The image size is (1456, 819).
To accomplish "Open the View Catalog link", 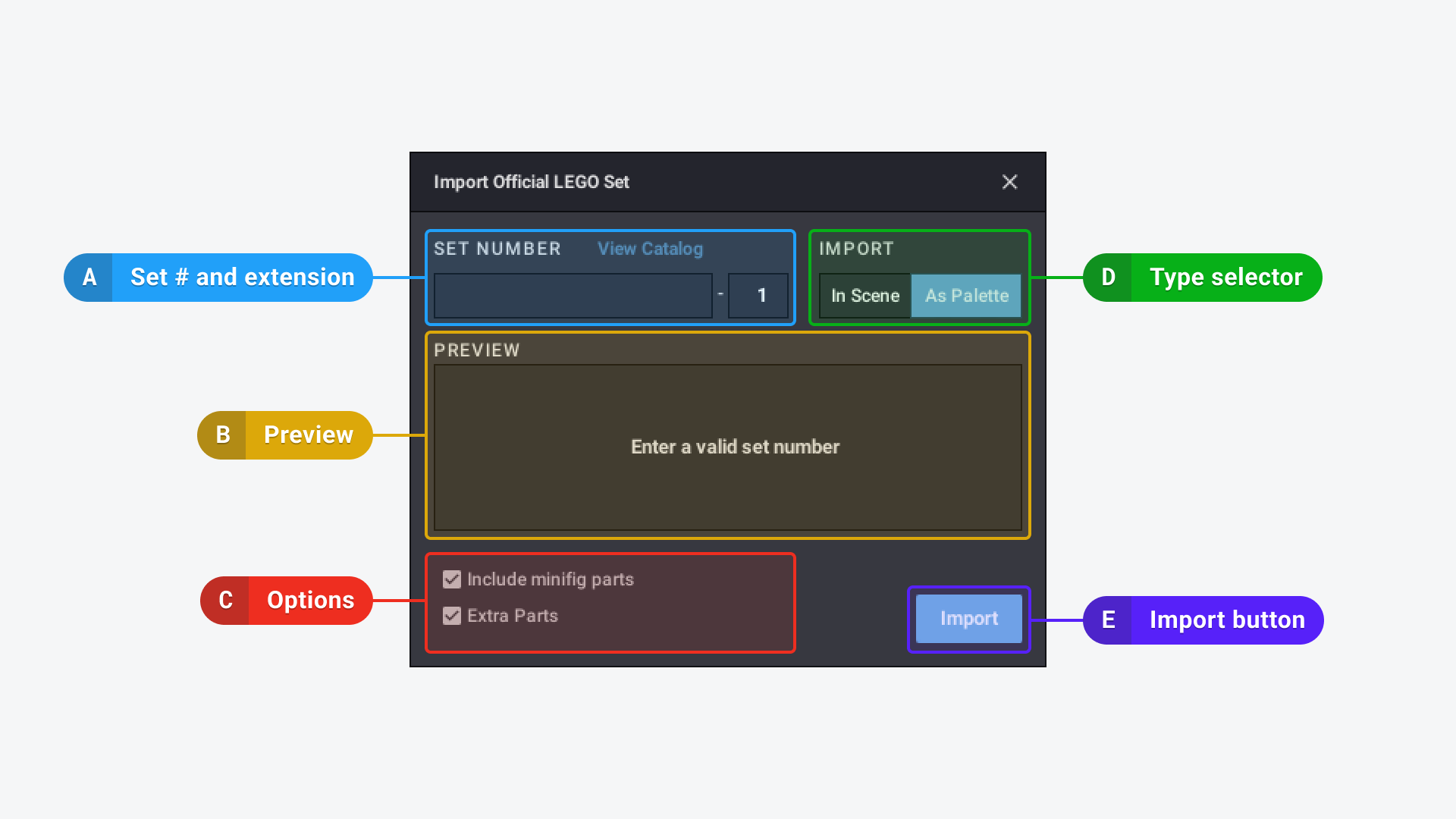I will (x=650, y=249).
